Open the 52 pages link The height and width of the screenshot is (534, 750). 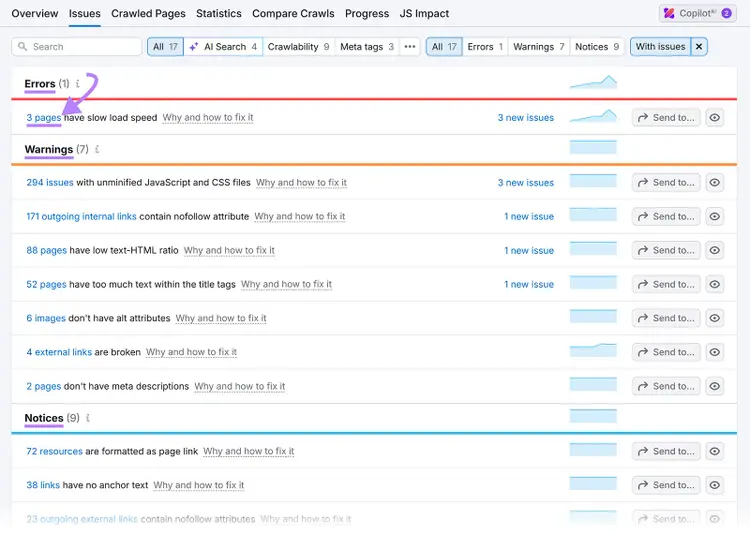46,284
